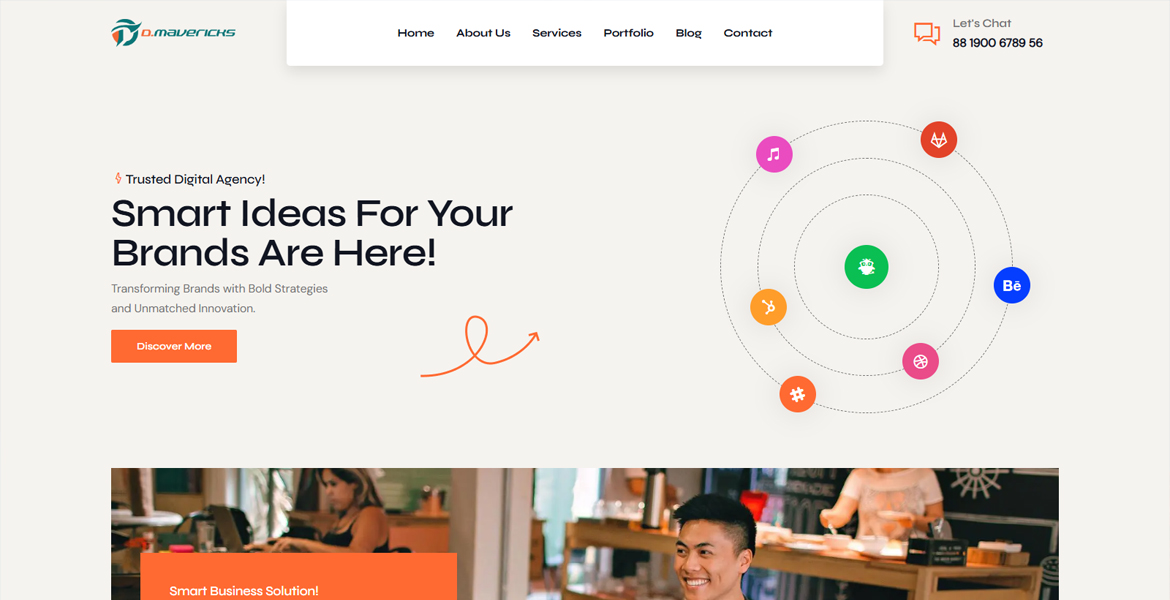Go to About Us page
Viewport: 1170px width, 600px height.
(484, 33)
